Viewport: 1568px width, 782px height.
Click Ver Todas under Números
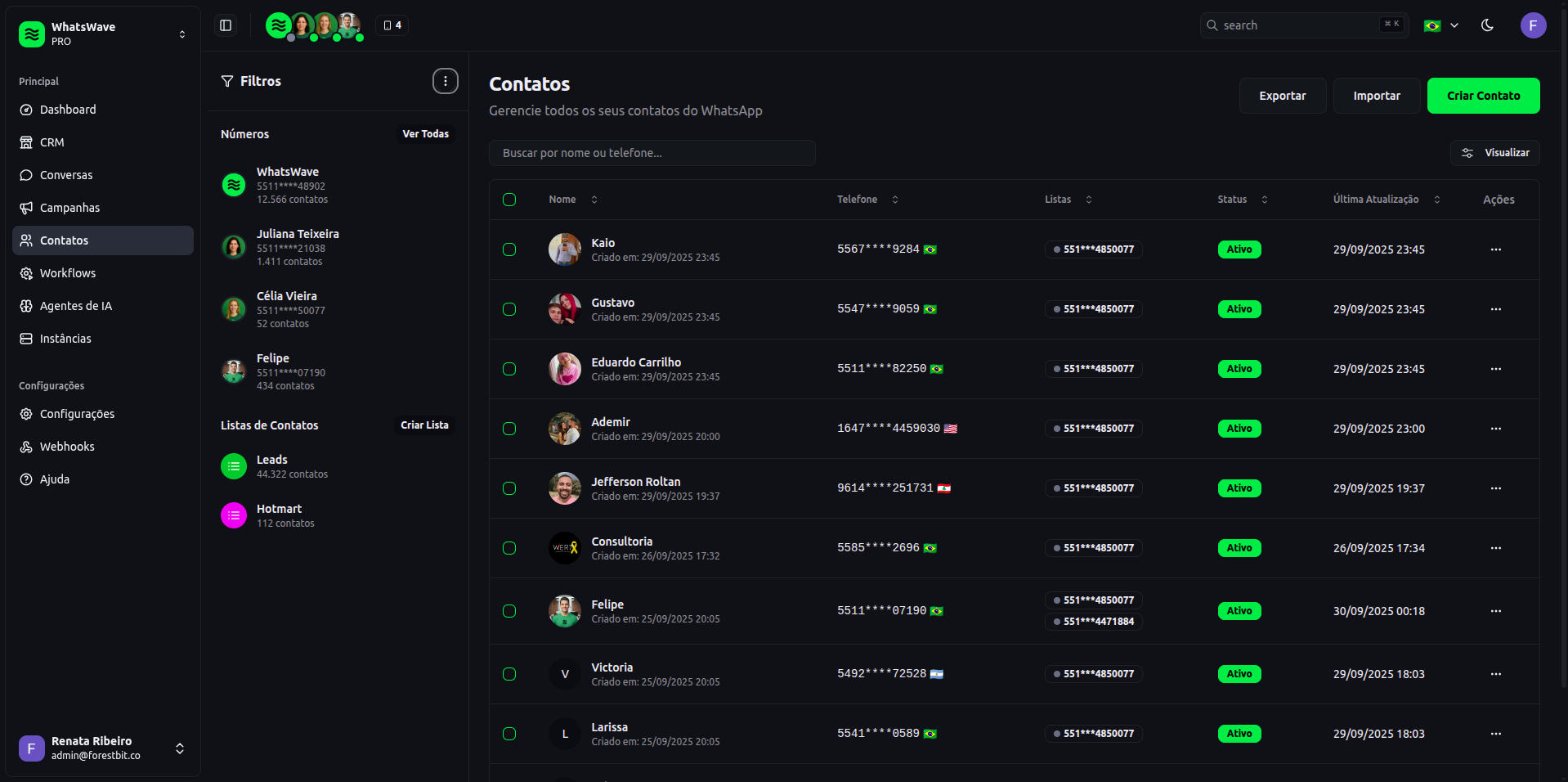click(x=425, y=134)
